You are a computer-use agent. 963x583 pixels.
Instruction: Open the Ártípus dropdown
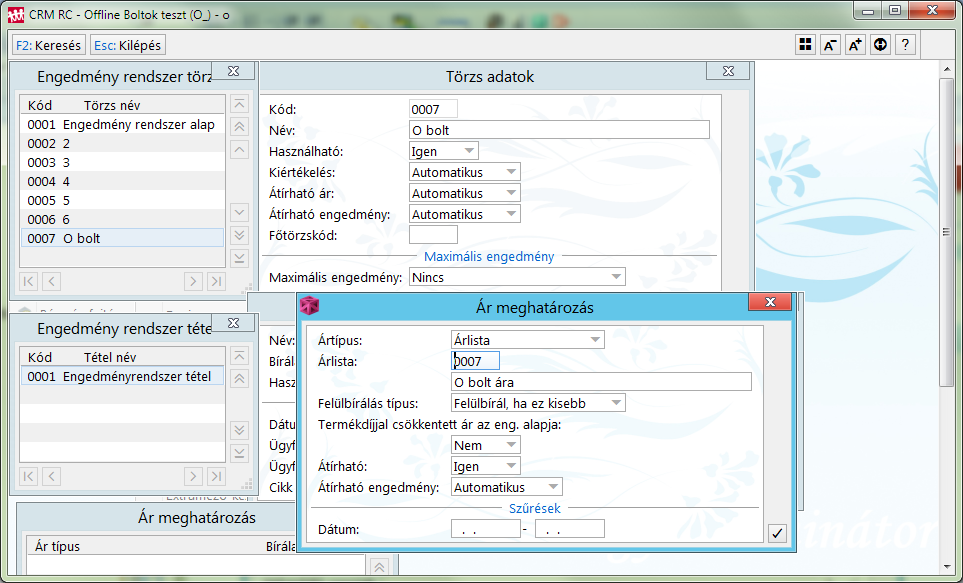click(528, 340)
